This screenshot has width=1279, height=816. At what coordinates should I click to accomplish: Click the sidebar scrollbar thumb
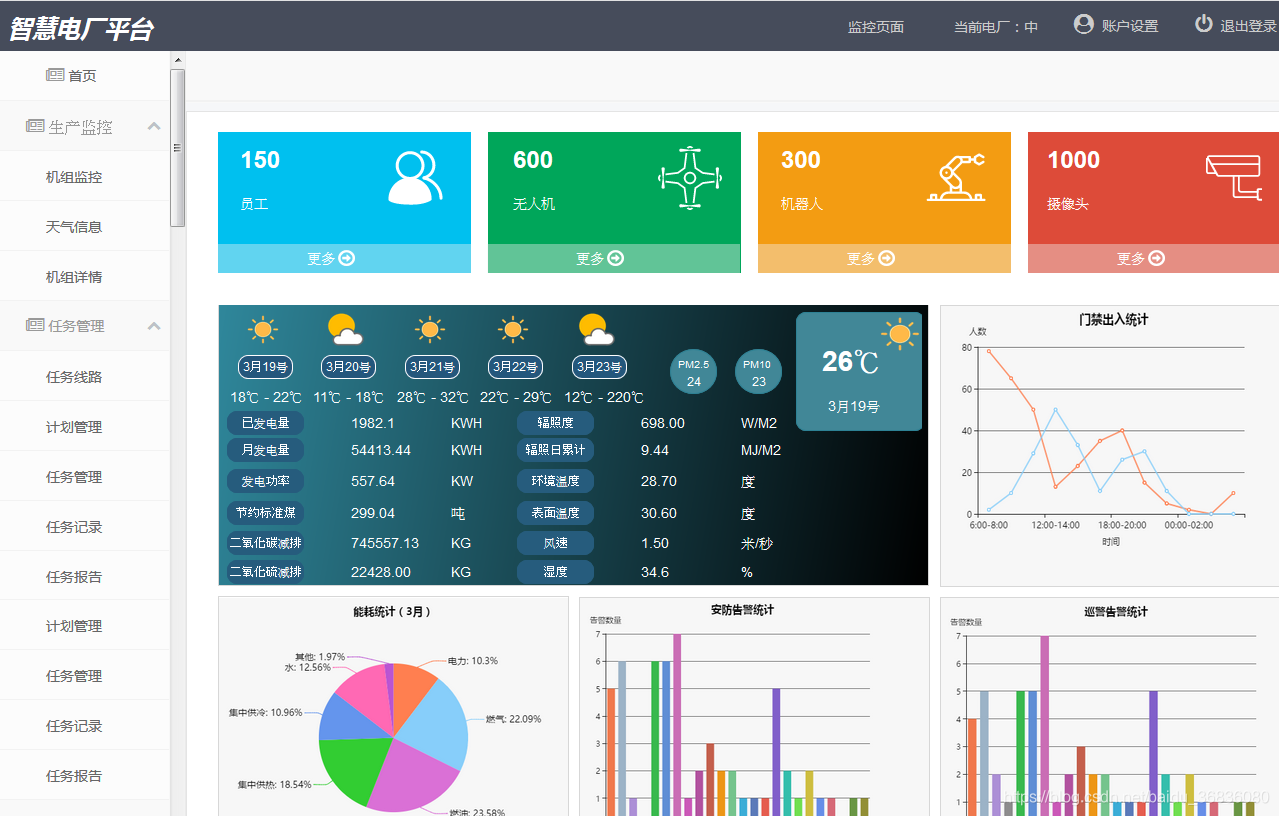(x=178, y=148)
